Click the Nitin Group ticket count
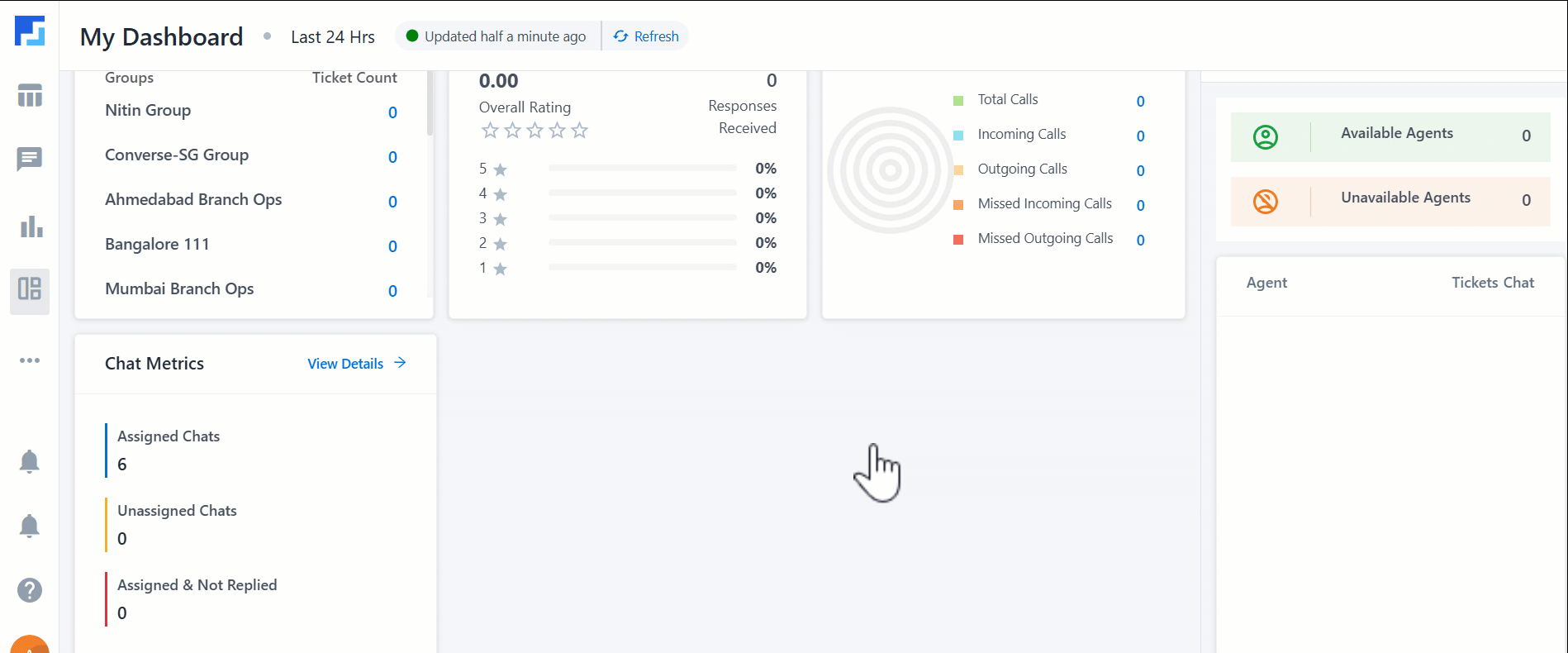The image size is (1568, 653). point(392,112)
